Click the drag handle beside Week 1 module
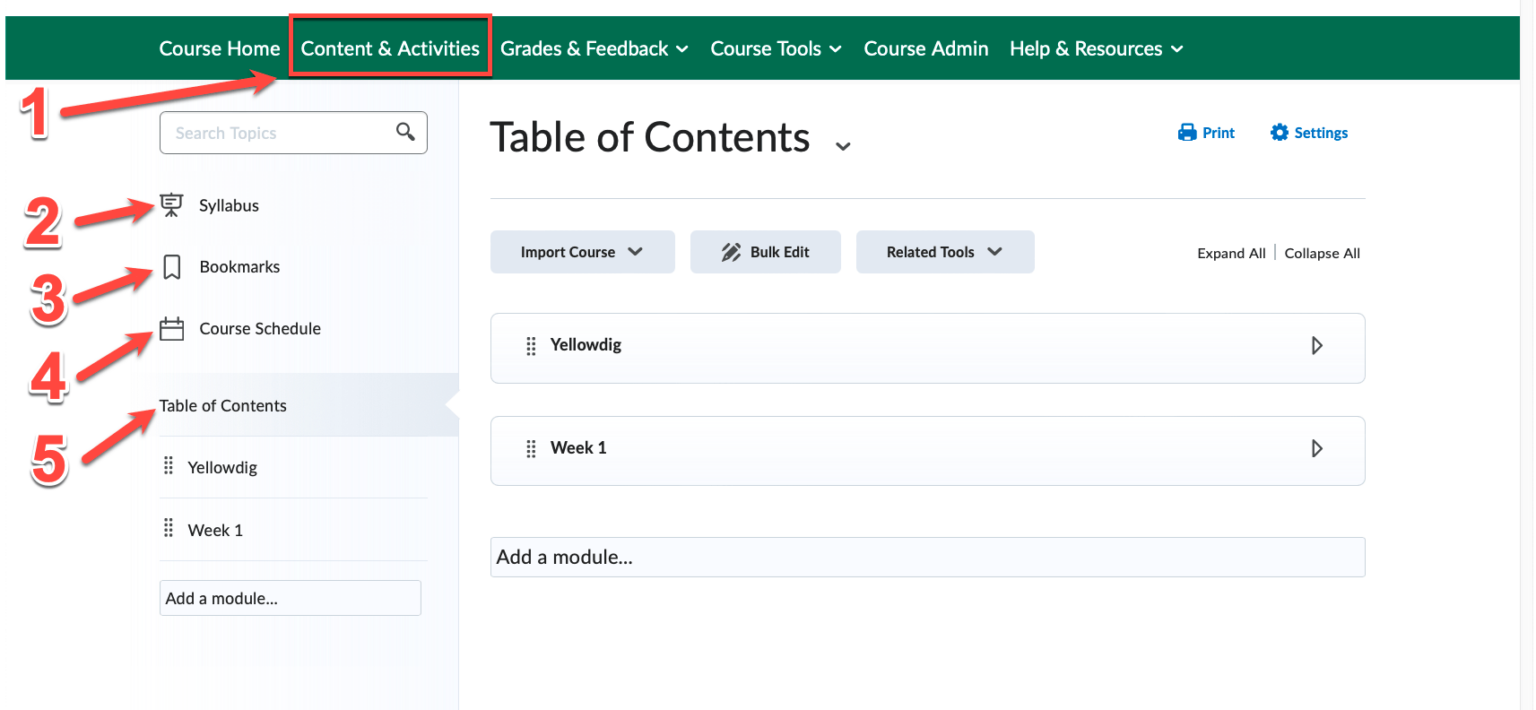The image size is (1536, 710). tap(529, 448)
